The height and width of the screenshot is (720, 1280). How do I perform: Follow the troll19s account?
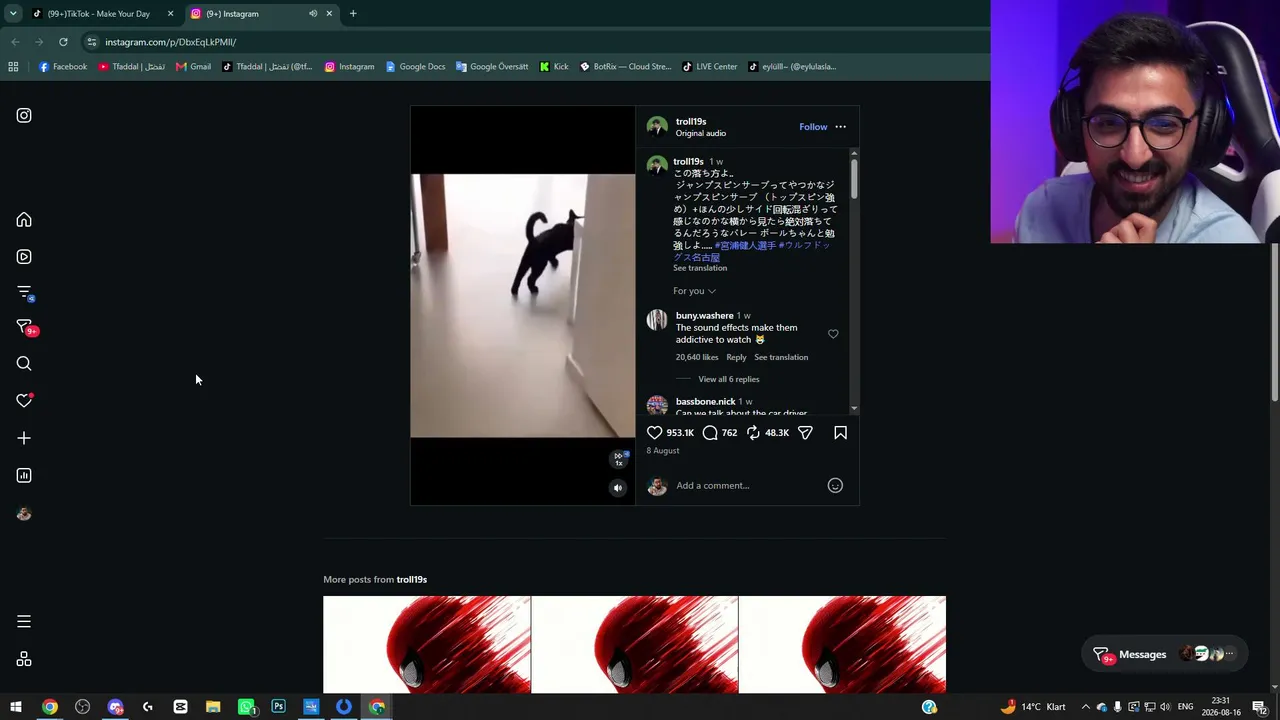click(813, 127)
